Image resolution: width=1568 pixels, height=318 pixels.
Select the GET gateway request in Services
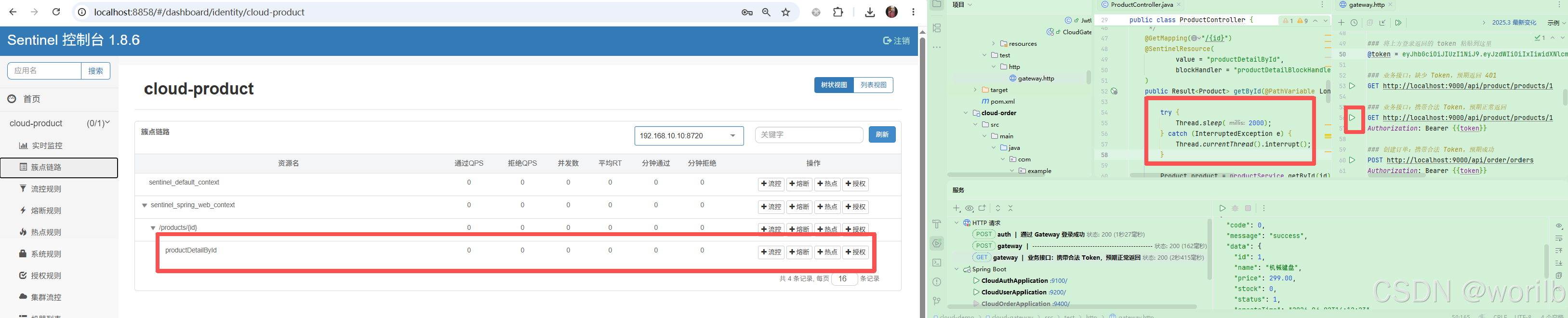1088,258
